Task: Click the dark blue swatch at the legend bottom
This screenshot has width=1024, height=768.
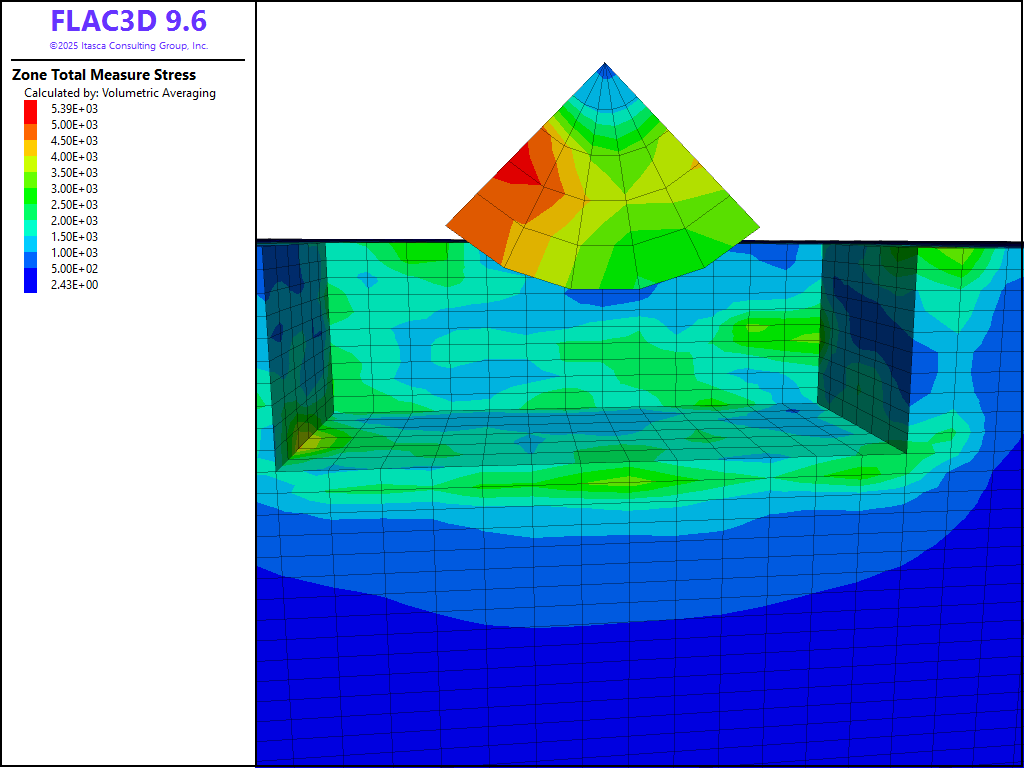Action: [30, 284]
